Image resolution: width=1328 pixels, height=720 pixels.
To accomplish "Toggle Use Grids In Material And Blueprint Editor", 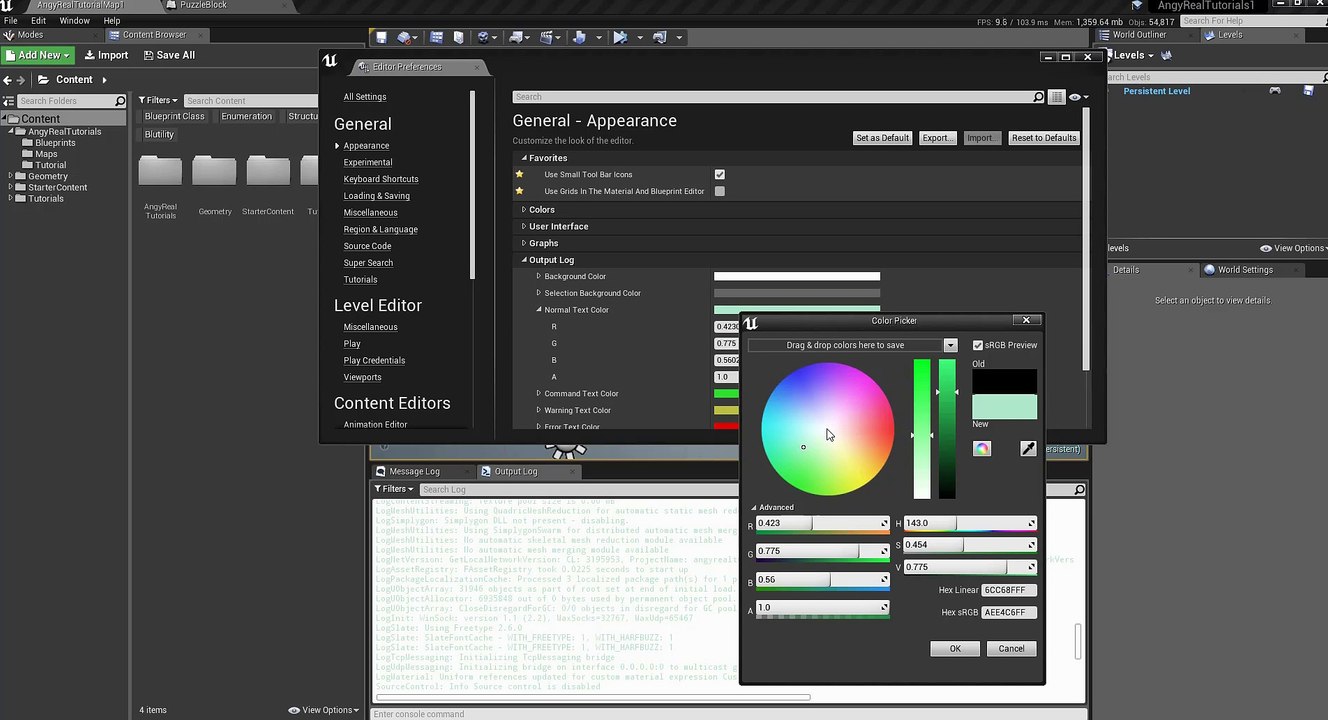I will pyautogui.click(x=719, y=191).
